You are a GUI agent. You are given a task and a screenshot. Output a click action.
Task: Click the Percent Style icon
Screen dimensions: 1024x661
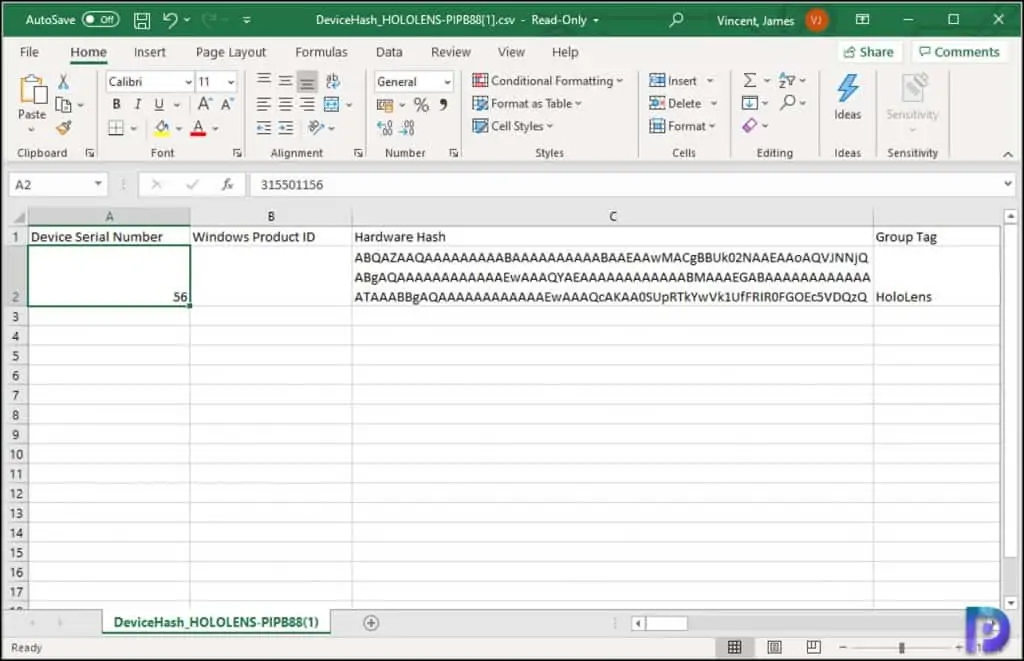tap(421, 105)
